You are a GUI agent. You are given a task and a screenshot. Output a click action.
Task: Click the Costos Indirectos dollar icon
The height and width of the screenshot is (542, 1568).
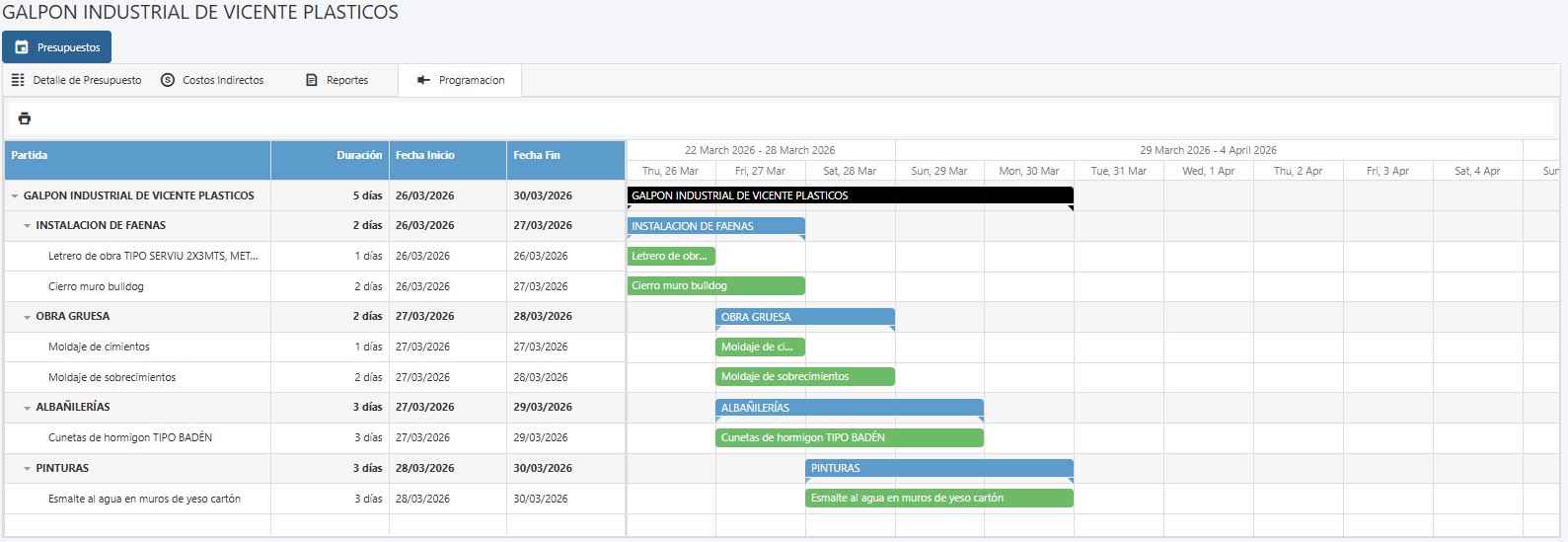click(x=168, y=80)
